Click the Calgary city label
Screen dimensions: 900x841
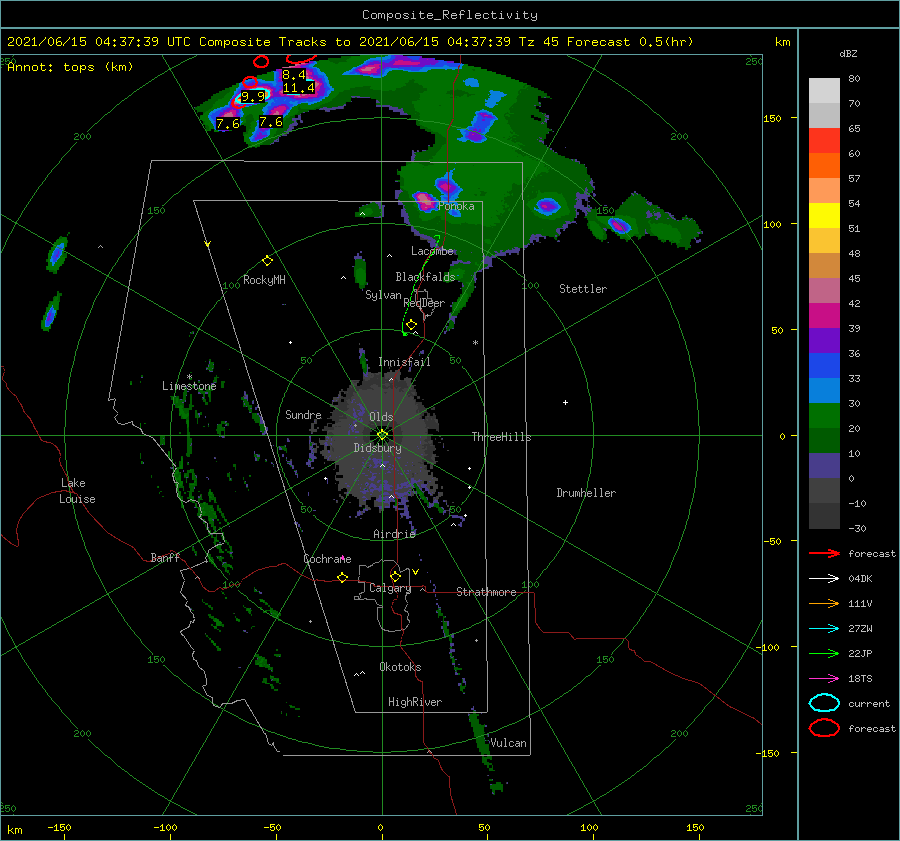point(390,588)
